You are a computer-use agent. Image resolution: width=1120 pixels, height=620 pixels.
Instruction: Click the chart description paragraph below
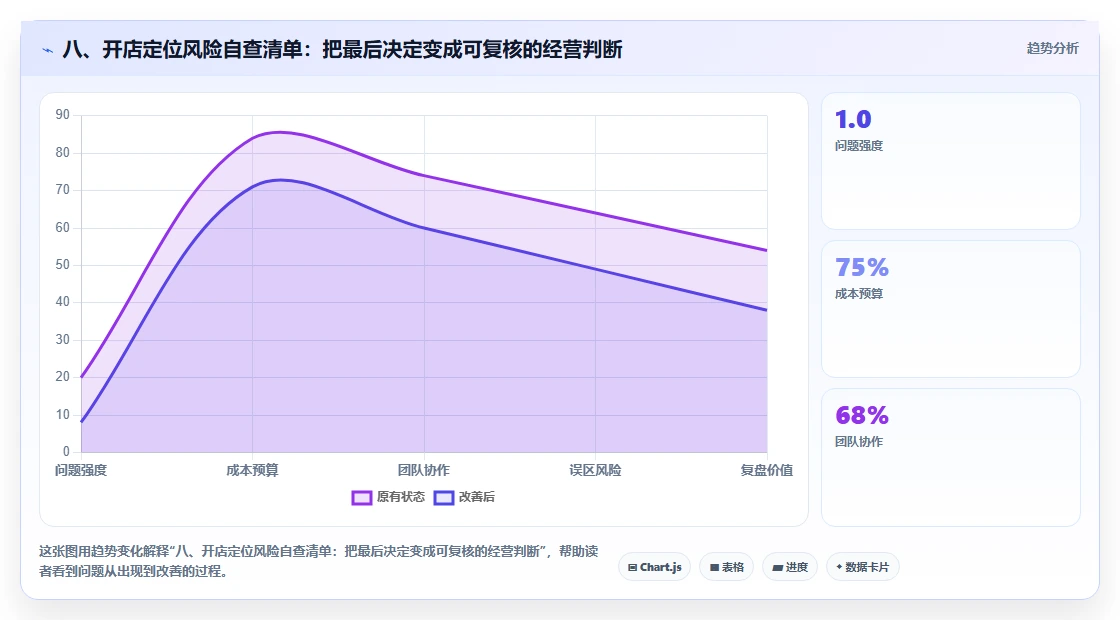coord(319,561)
